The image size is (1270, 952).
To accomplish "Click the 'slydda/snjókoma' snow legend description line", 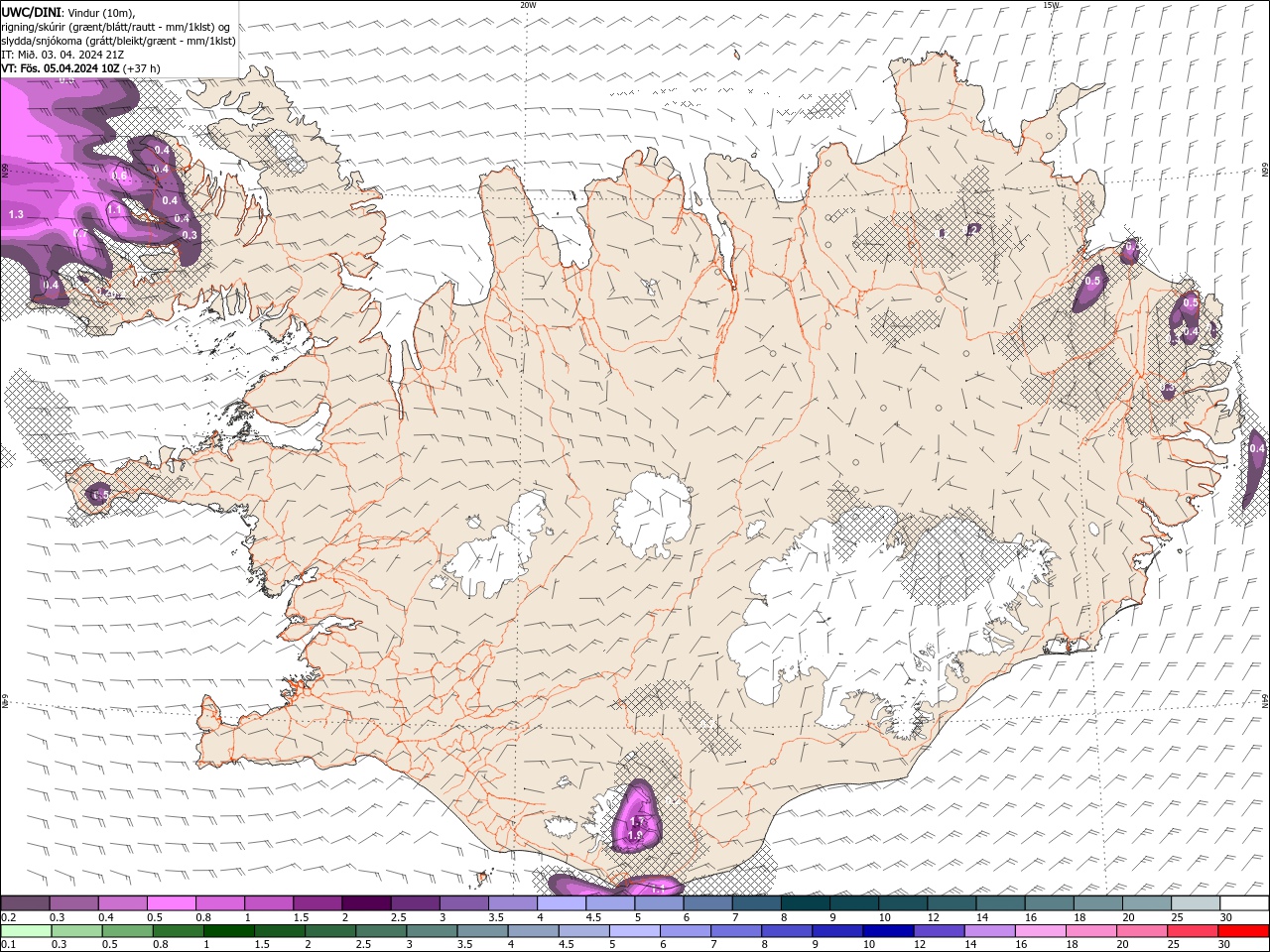I will (119, 41).
